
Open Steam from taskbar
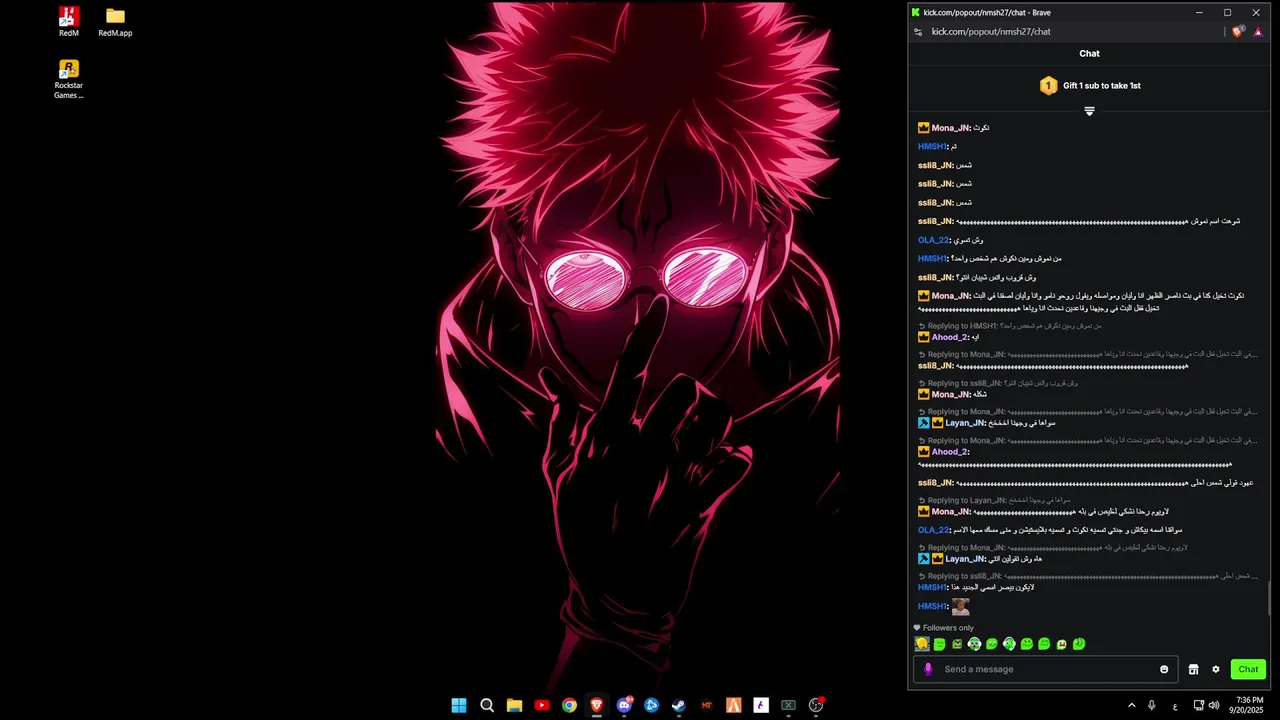click(x=679, y=705)
